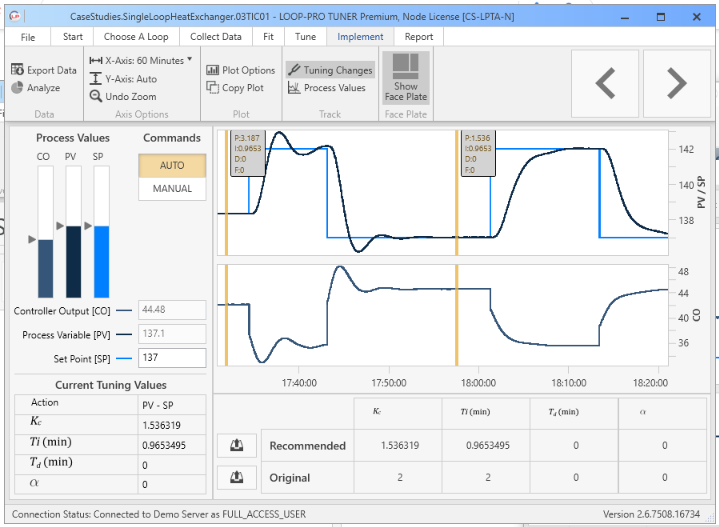Click the Kc value 1.536319 in Current Tuning
The height and width of the screenshot is (527, 719).
click(x=161, y=425)
